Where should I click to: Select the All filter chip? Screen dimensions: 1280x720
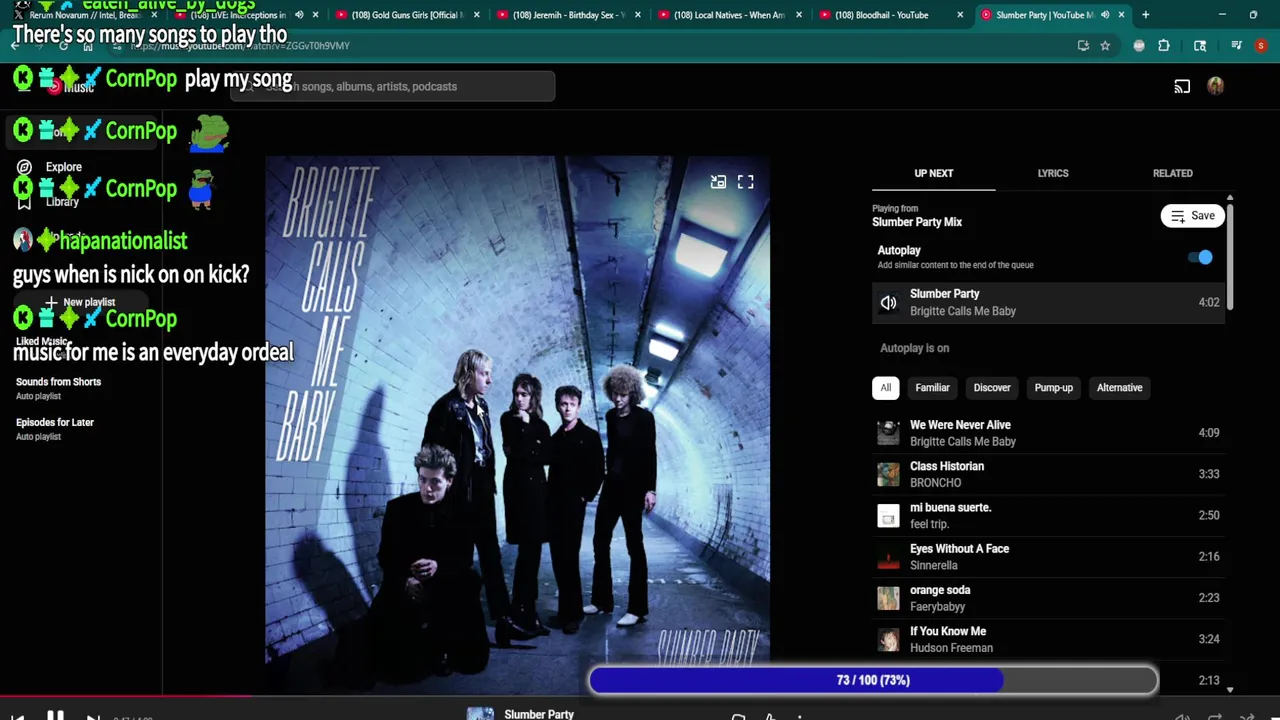point(885,388)
